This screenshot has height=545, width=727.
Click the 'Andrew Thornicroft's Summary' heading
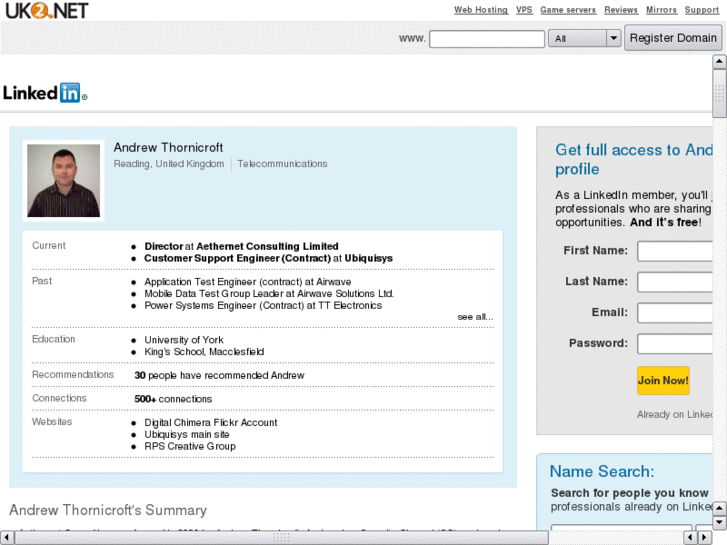pos(108,510)
